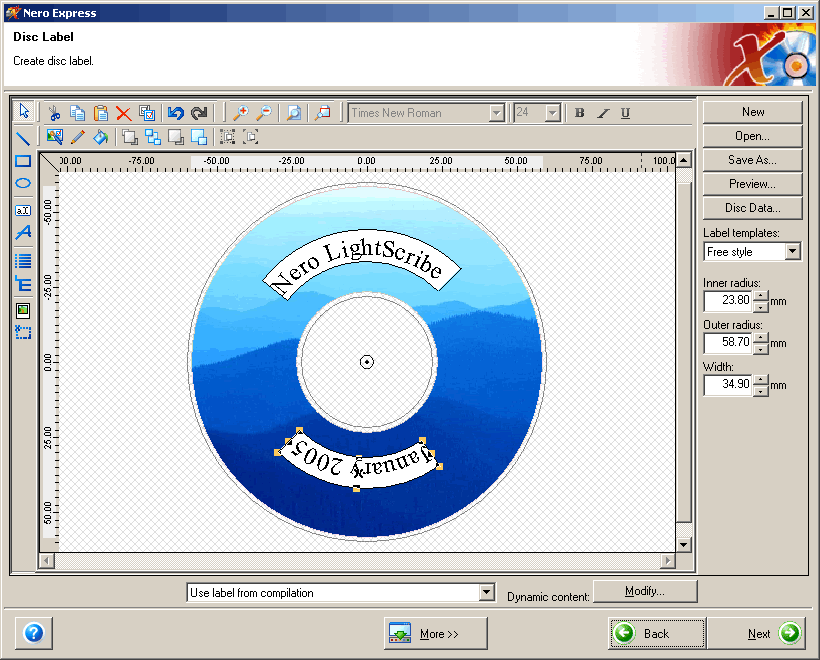This screenshot has width=820, height=660.
Task: Select the Line drawing tool
Action: (22, 137)
